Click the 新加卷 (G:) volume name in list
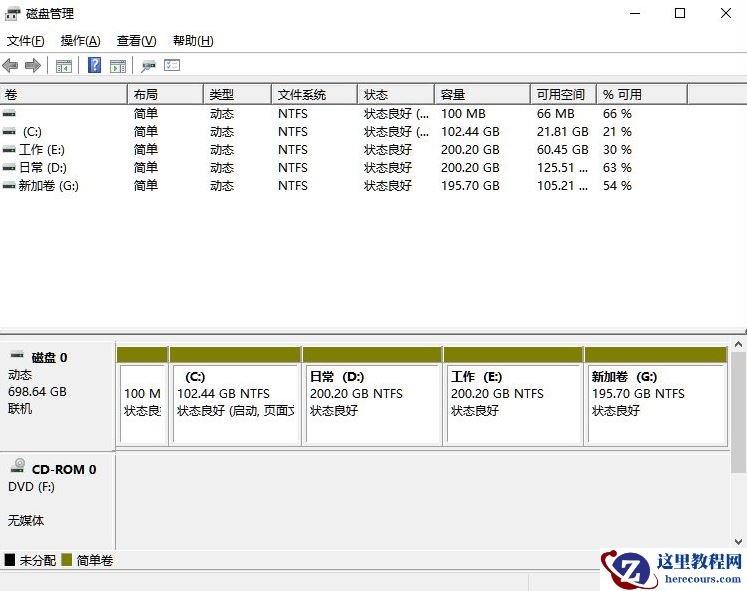747x591 pixels. coord(49,186)
